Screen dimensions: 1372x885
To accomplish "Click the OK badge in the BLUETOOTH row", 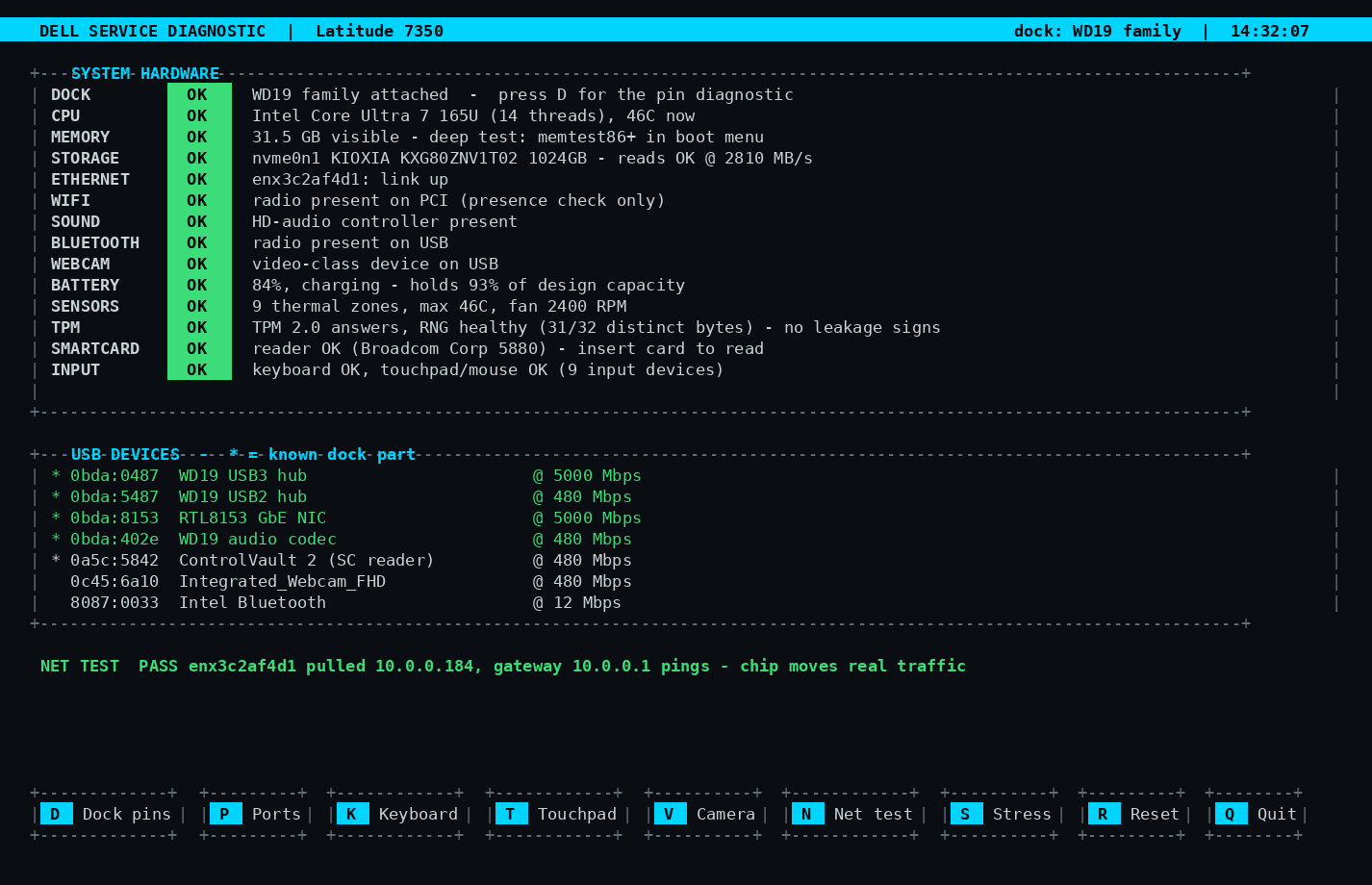I will tap(199, 242).
